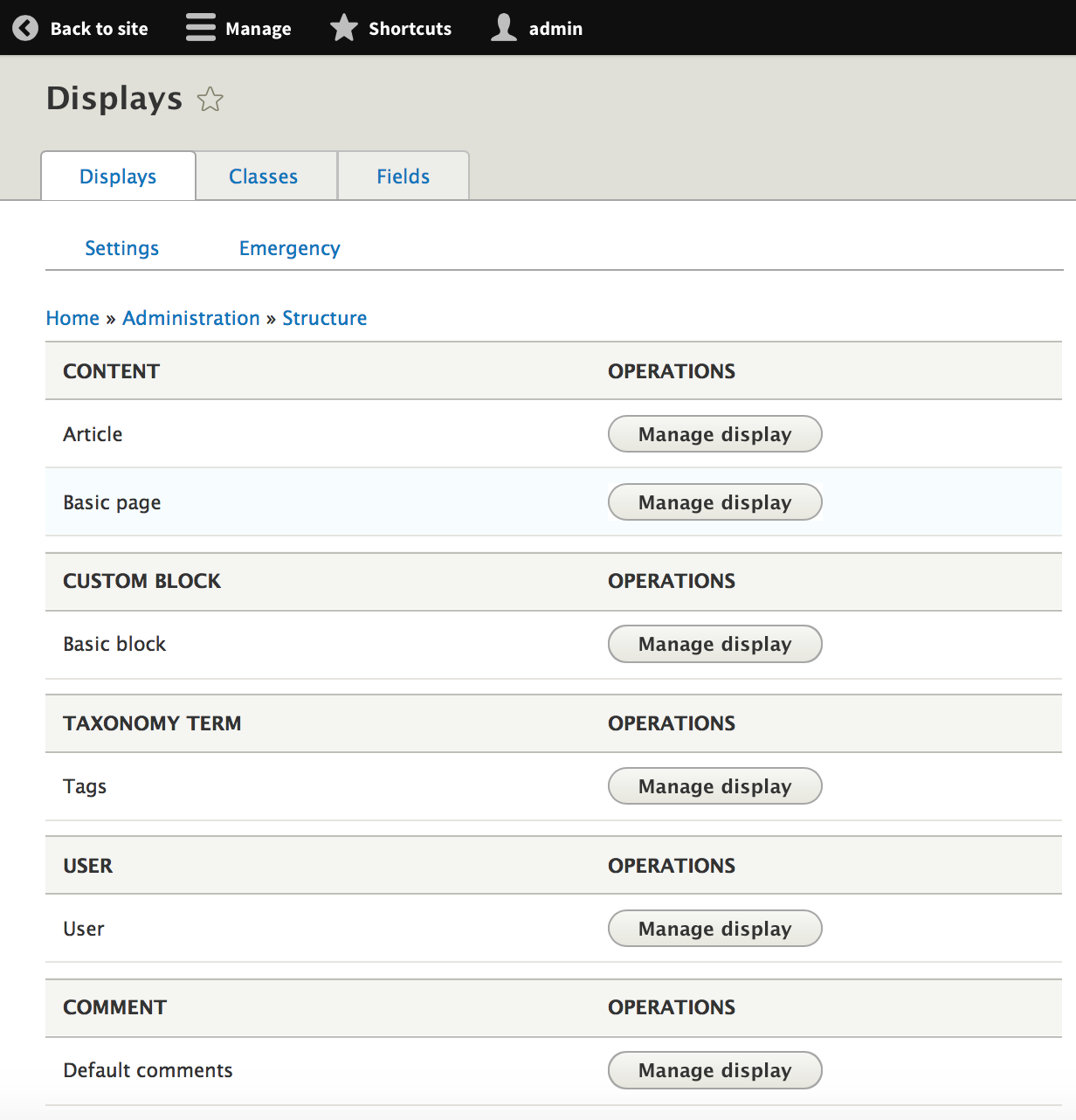Screen dimensions: 1076x1120
Task: Manage display for the User entity
Action: 715,929
